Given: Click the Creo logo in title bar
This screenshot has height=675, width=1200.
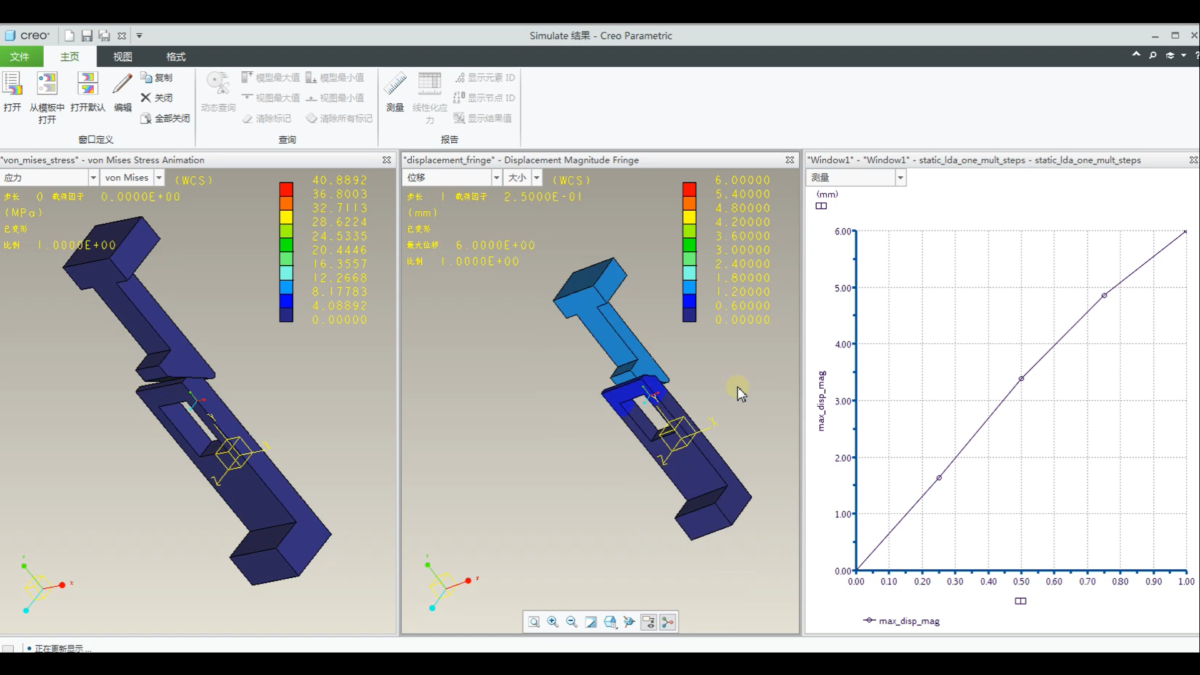Looking at the screenshot, I should coord(27,36).
